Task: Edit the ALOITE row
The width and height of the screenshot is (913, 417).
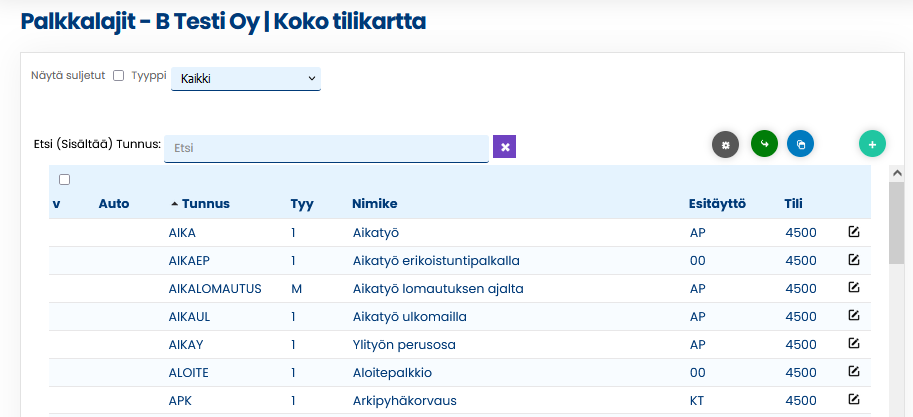Action: (x=853, y=372)
